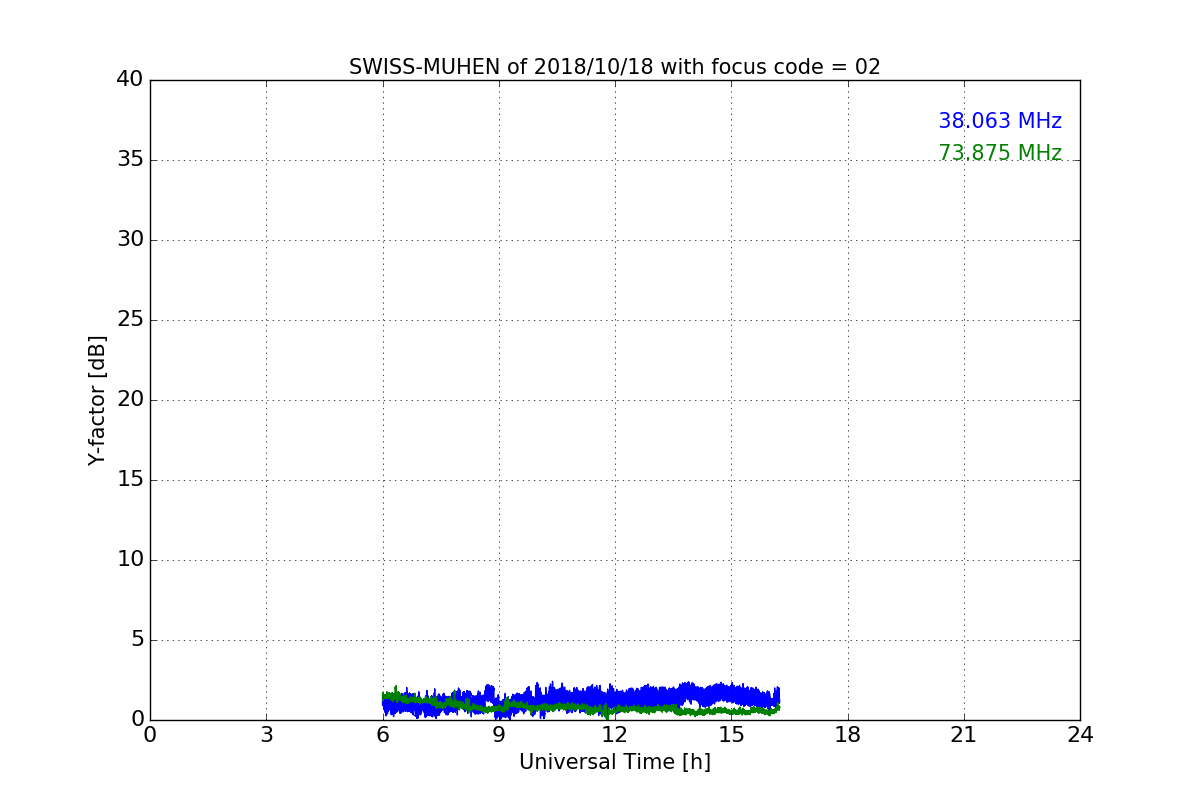Image resolution: width=1200 pixels, height=800 pixels.
Task: Click the x-axis tick label 3
Action: tap(266, 735)
